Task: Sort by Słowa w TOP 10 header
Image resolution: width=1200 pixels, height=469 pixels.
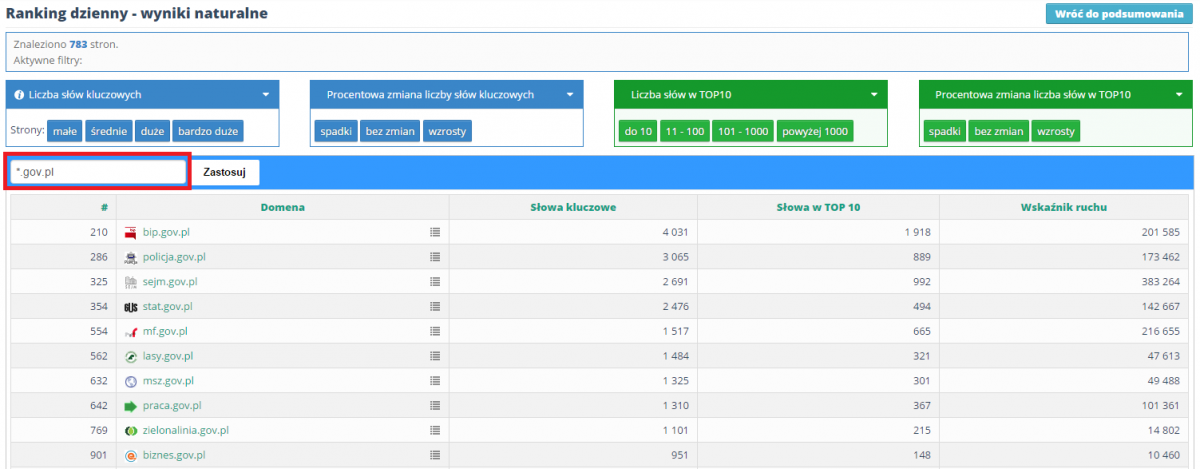Action: [818, 207]
